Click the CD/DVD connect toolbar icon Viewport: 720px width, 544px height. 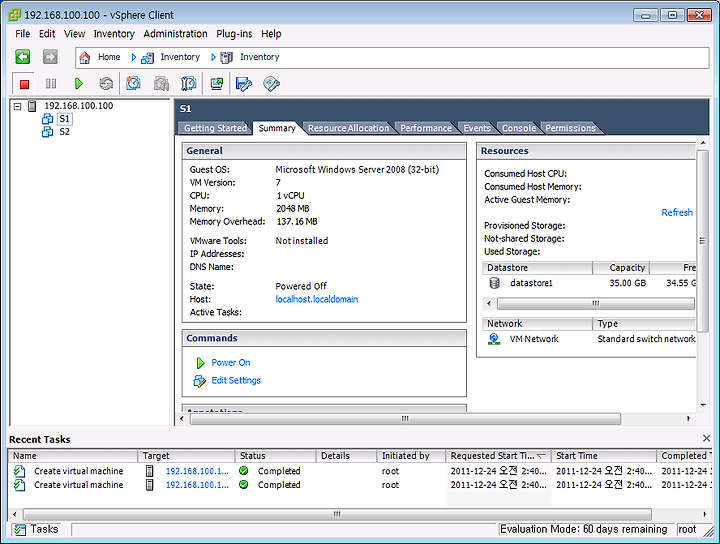point(271,84)
